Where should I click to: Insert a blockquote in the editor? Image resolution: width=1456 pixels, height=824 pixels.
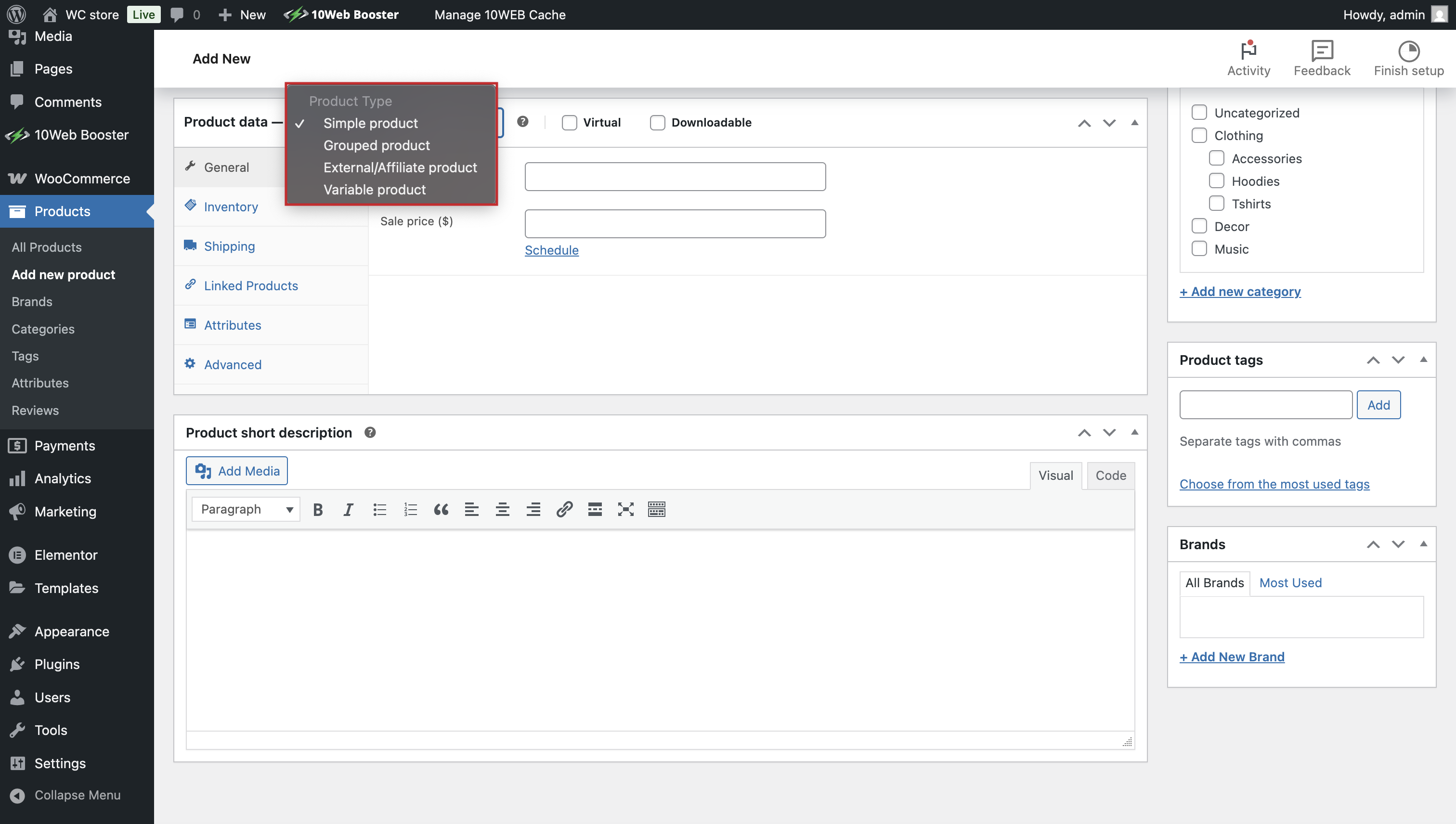[441, 509]
